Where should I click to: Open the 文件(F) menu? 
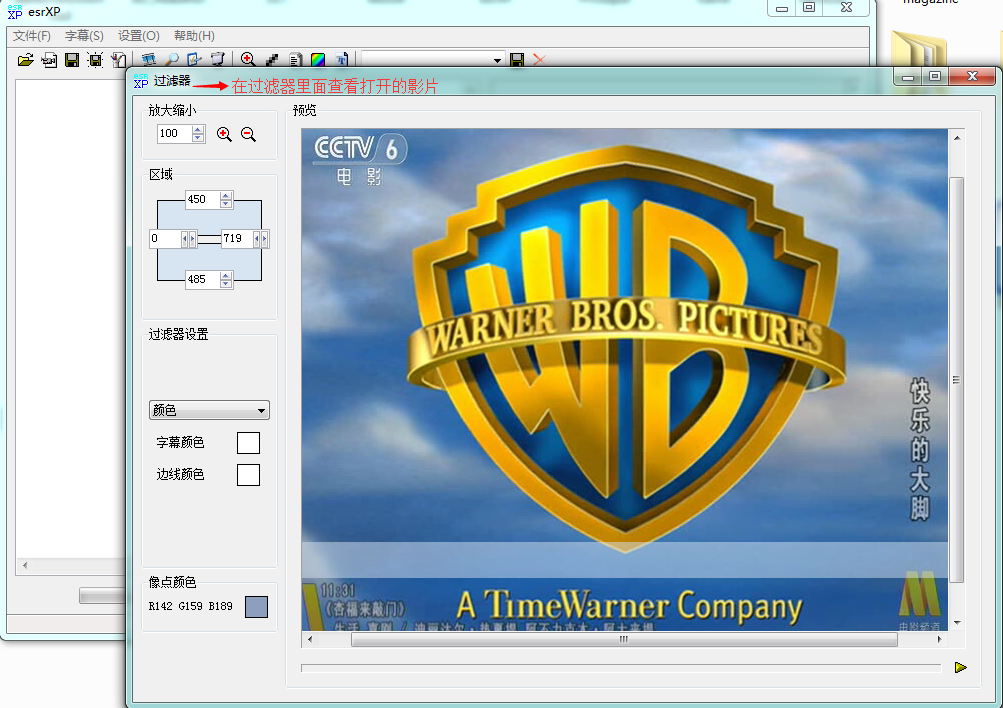(32, 36)
